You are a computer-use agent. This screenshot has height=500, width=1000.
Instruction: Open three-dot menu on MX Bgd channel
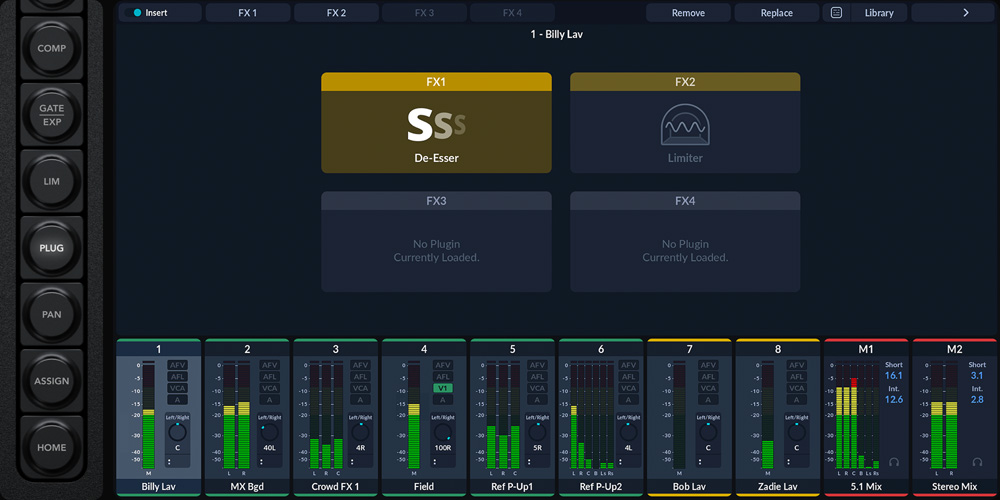(261, 461)
